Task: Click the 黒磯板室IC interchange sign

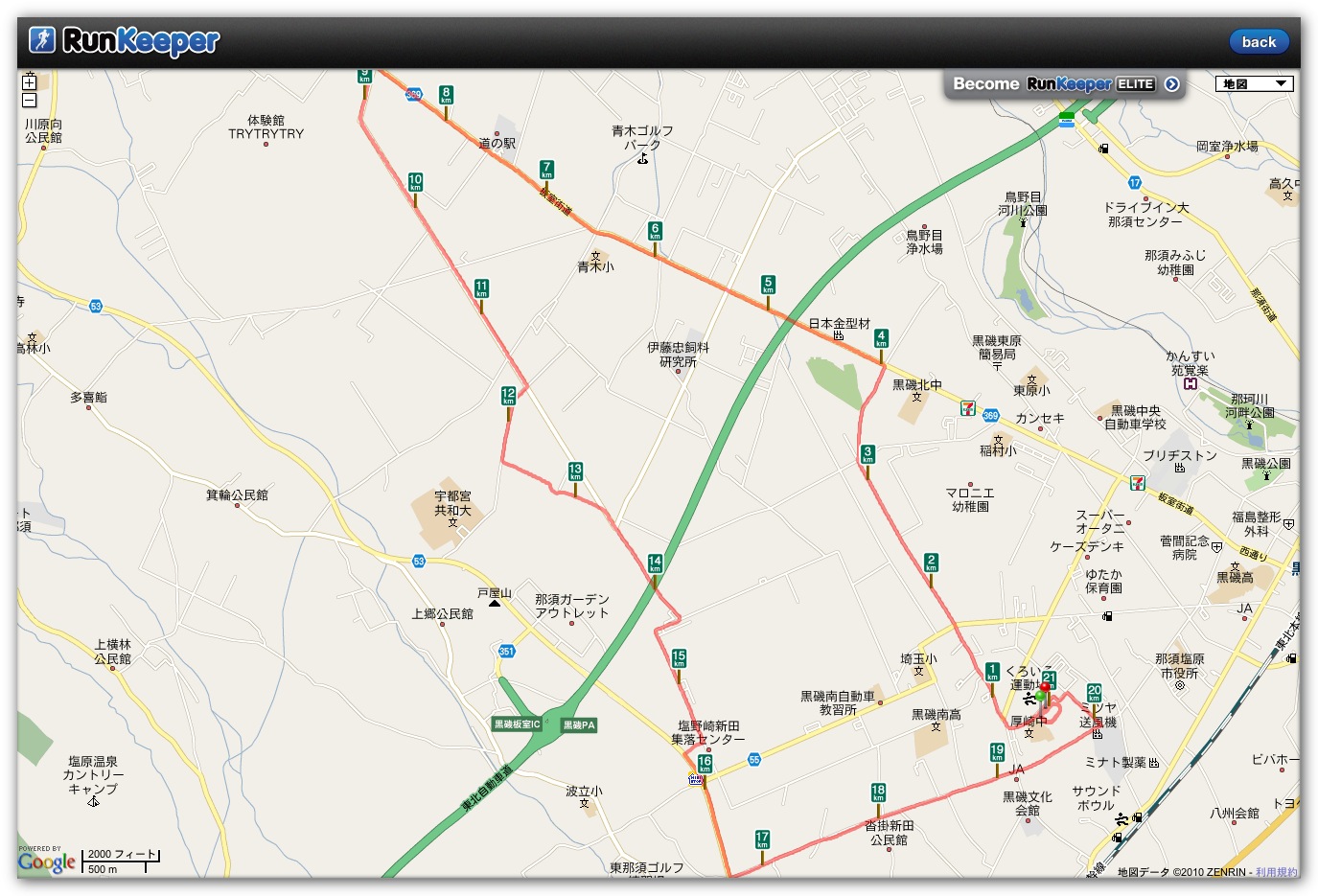Action: [x=517, y=724]
